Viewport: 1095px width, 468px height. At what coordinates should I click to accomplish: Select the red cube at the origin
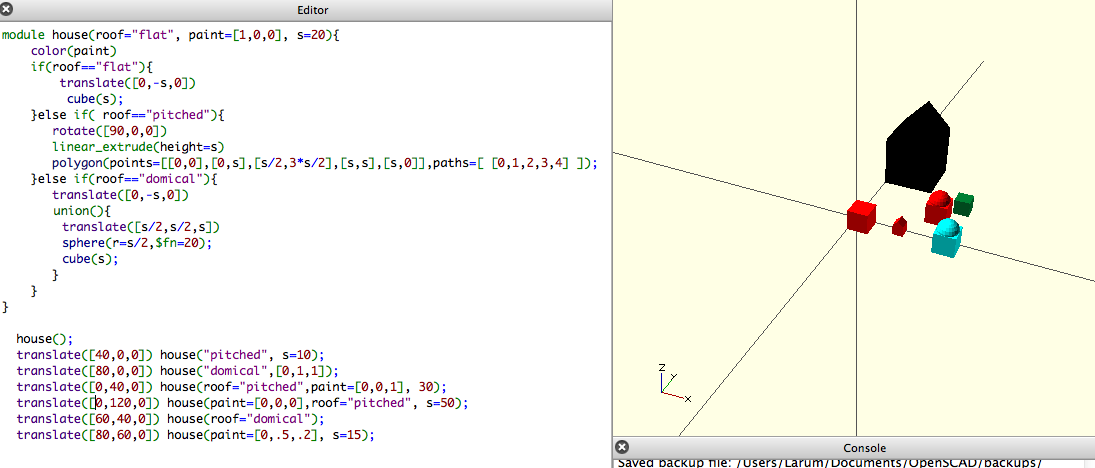tap(861, 216)
